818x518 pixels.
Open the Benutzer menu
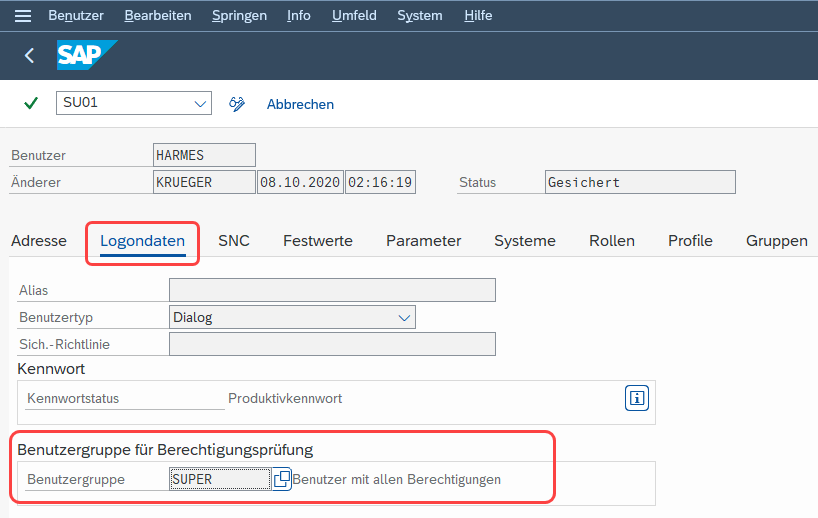pyautogui.click(x=76, y=16)
